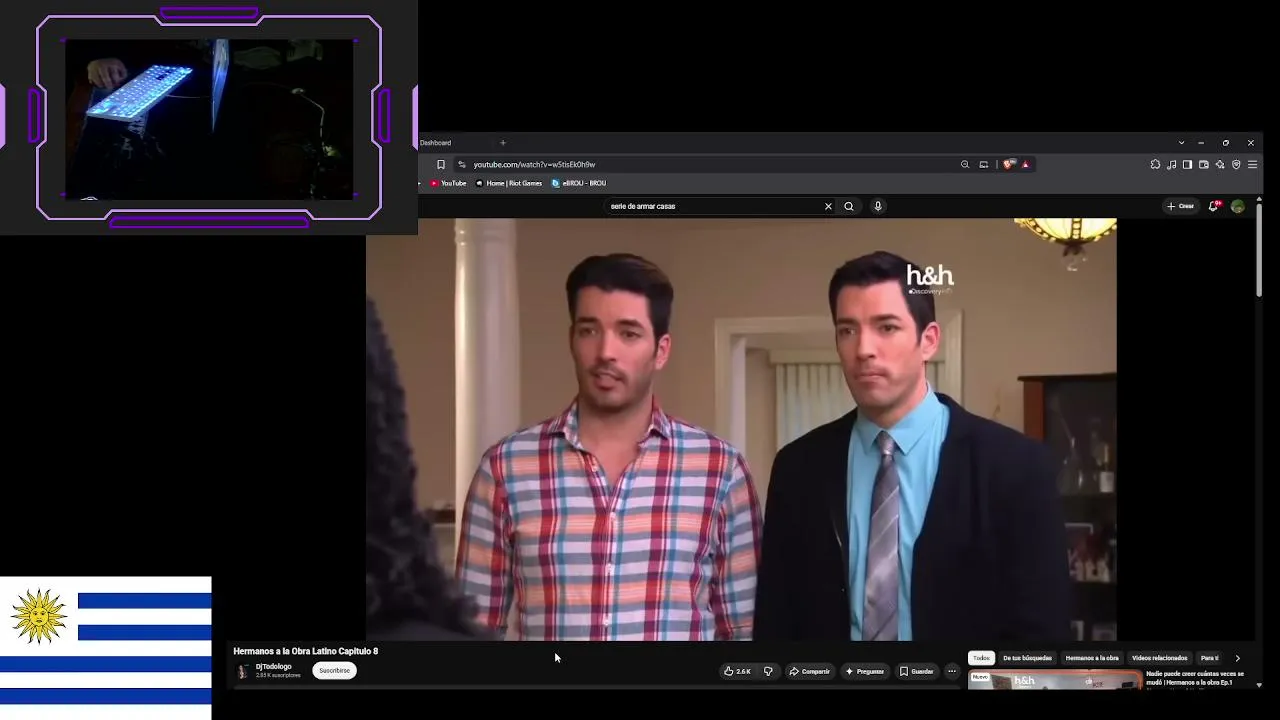1280x720 pixels.
Task: Open 'Nadie puede creer cuántas veces se mudó' video title
Action: 1195,678
